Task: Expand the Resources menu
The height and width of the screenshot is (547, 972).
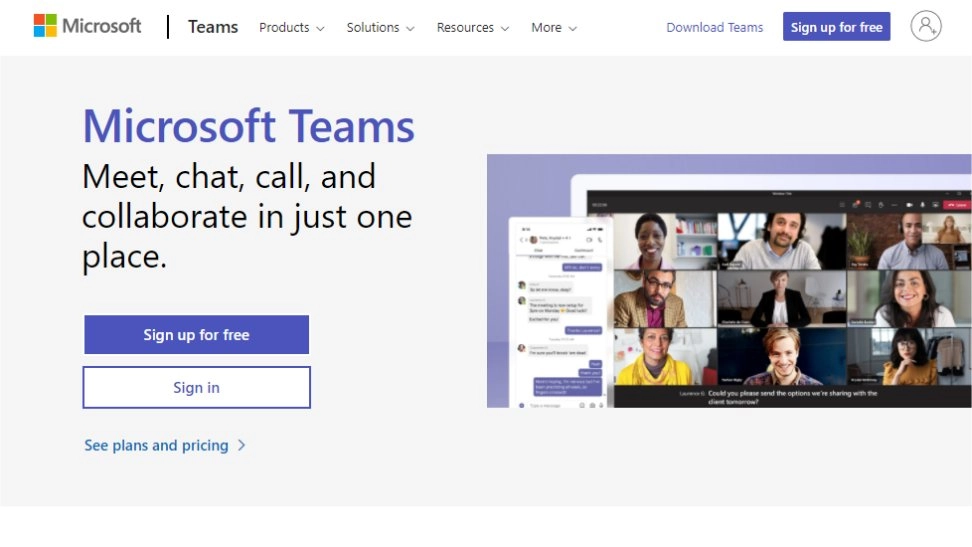Action: point(472,27)
